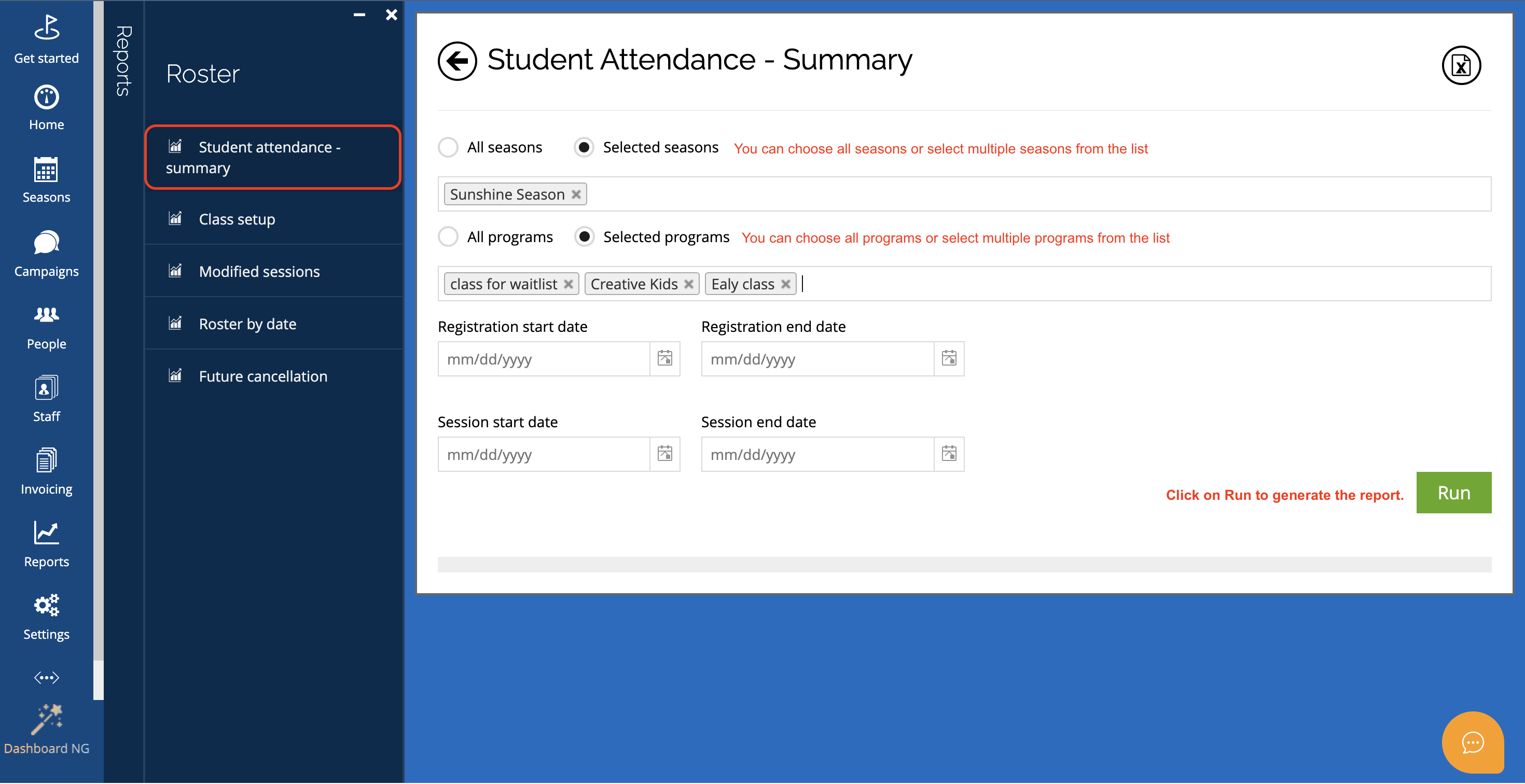This screenshot has height=784, width=1525.
Task: Open the Dashboard NG wand icon
Action: click(x=46, y=719)
